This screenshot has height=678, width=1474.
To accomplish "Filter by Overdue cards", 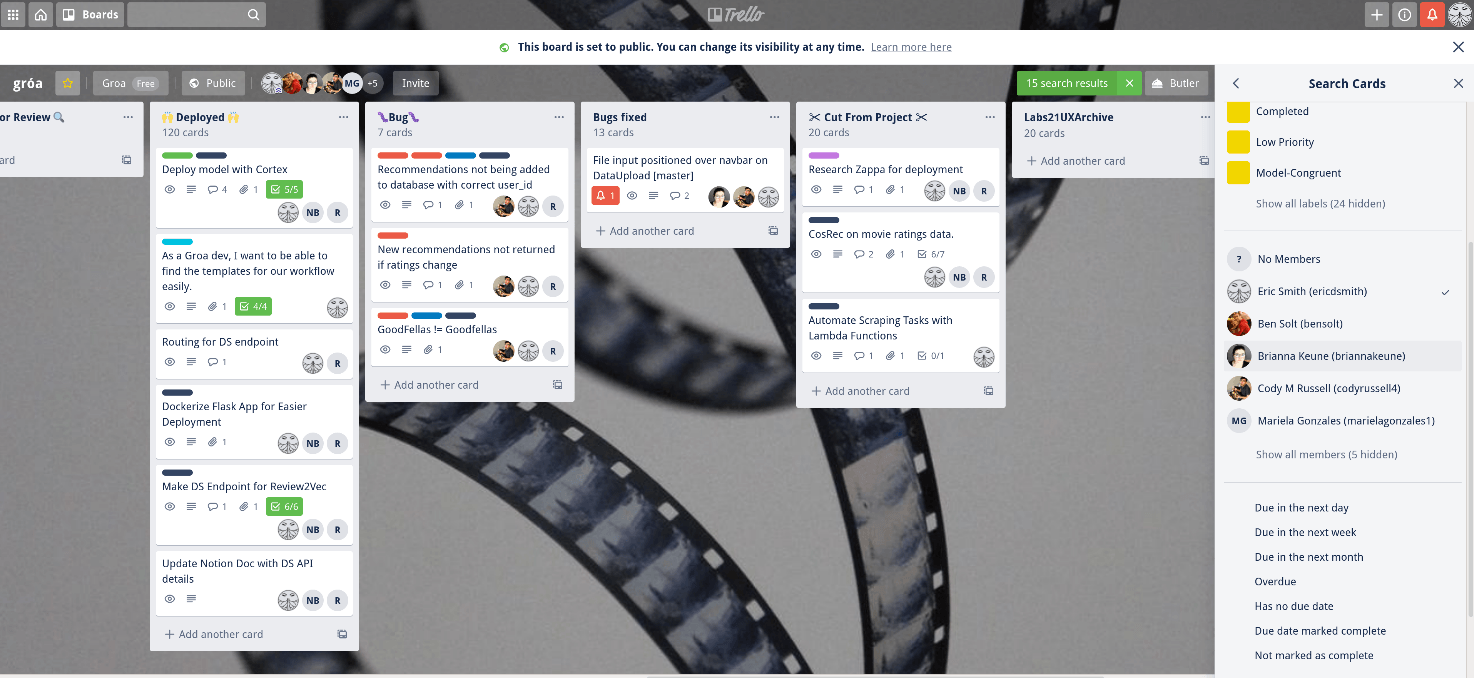I will click(1275, 582).
